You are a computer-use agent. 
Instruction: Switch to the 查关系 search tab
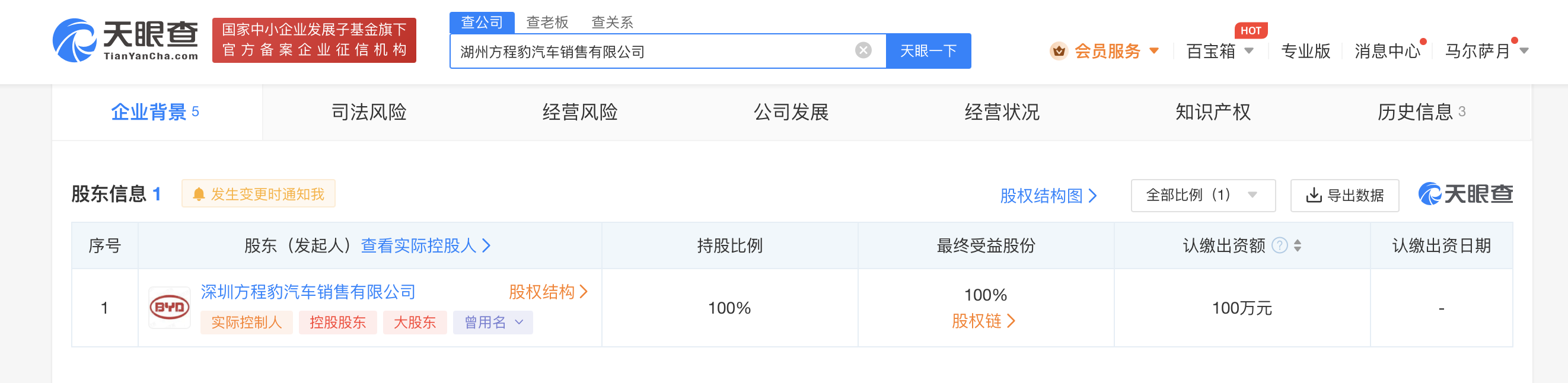[613, 23]
